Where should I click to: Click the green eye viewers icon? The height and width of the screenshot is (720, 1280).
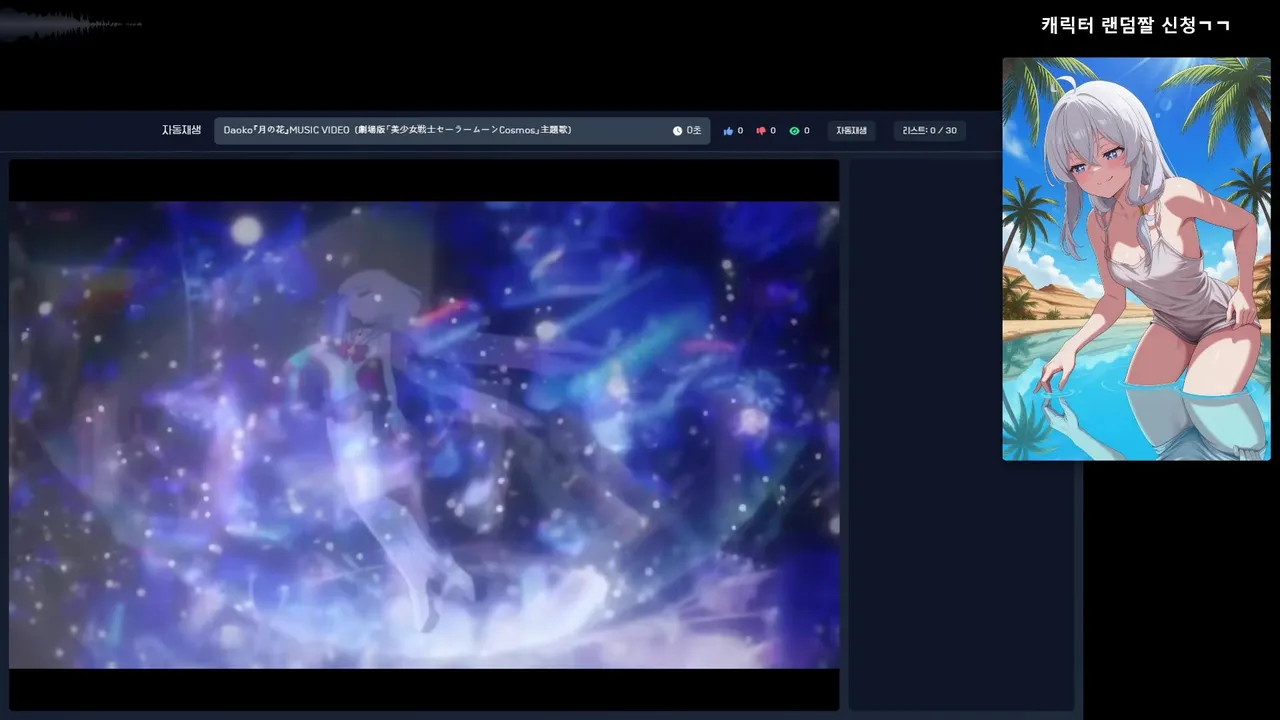tap(794, 131)
